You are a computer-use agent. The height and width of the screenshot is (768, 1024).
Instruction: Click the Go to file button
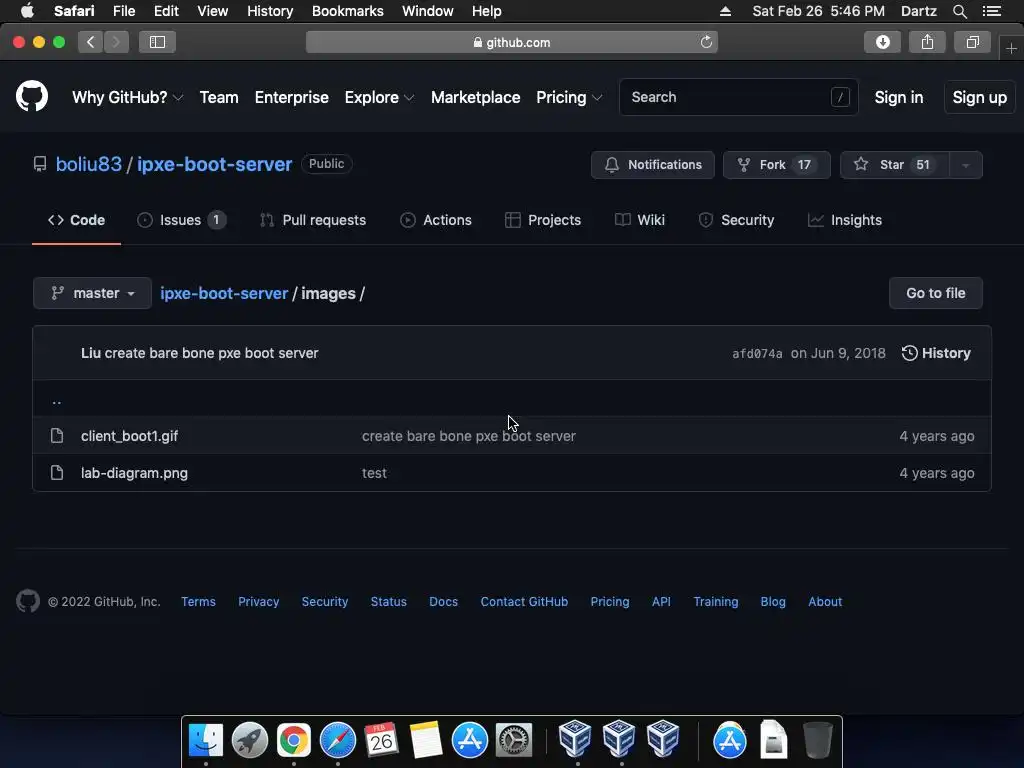pos(935,293)
